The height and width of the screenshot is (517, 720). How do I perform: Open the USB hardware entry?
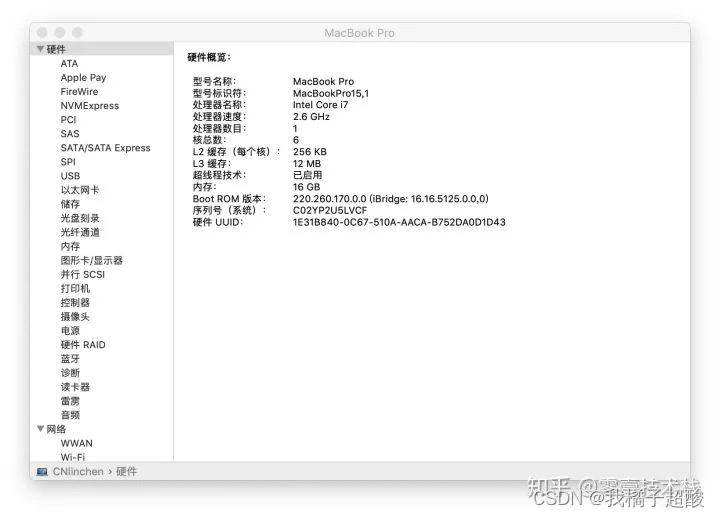pyautogui.click(x=70, y=176)
